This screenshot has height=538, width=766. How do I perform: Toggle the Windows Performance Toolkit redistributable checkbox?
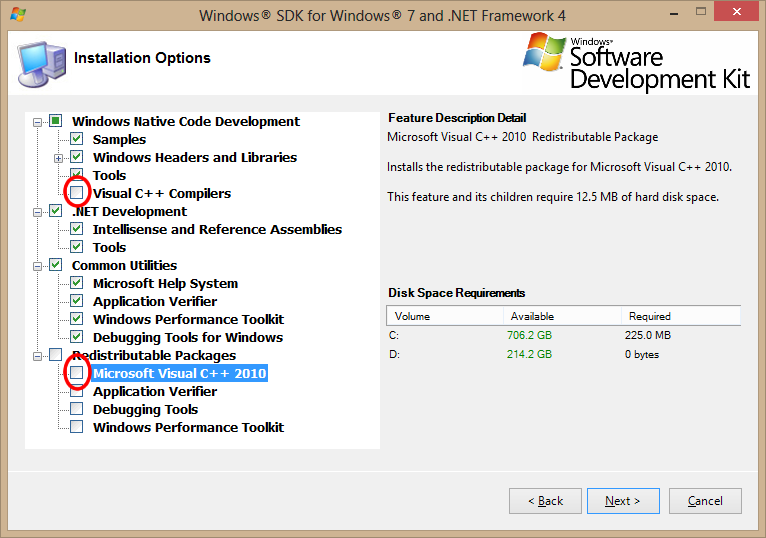[77, 427]
